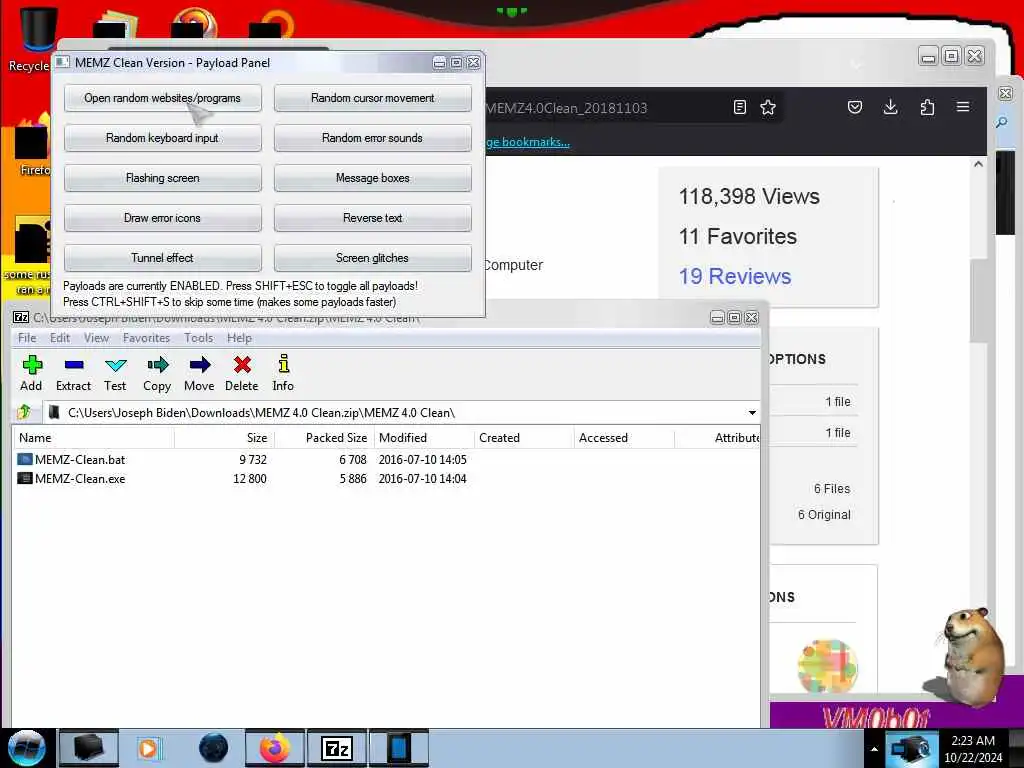
Task: Open the 19 Reviews link
Action: [x=734, y=276]
